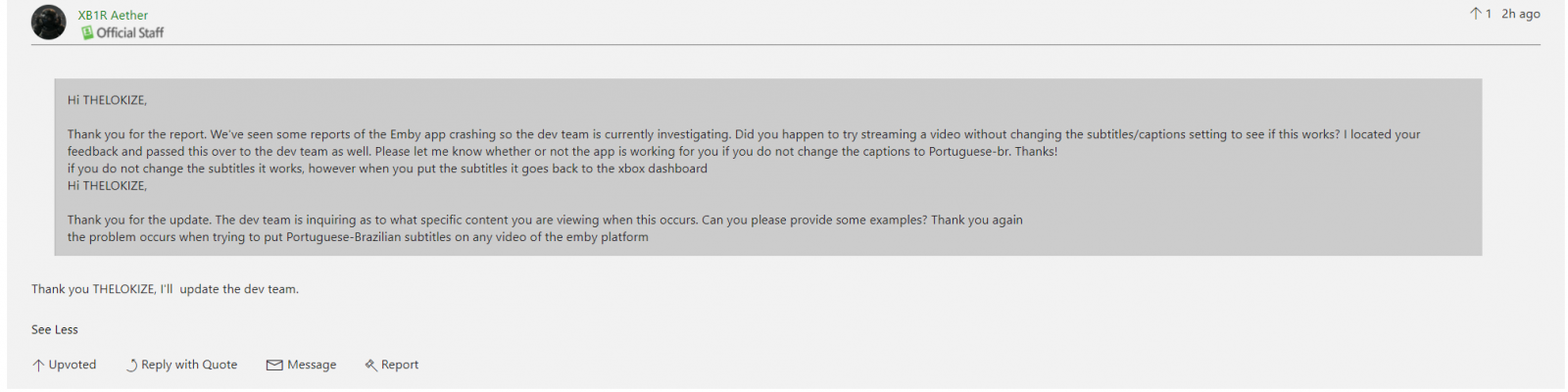Select the Message text button
Viewport: 1568px width, 392px height.
pos(312,365)
